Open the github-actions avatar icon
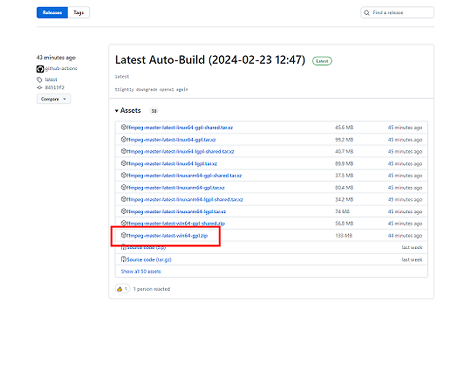Viewport: 470px width, 392px height. (x=40, y=69)
